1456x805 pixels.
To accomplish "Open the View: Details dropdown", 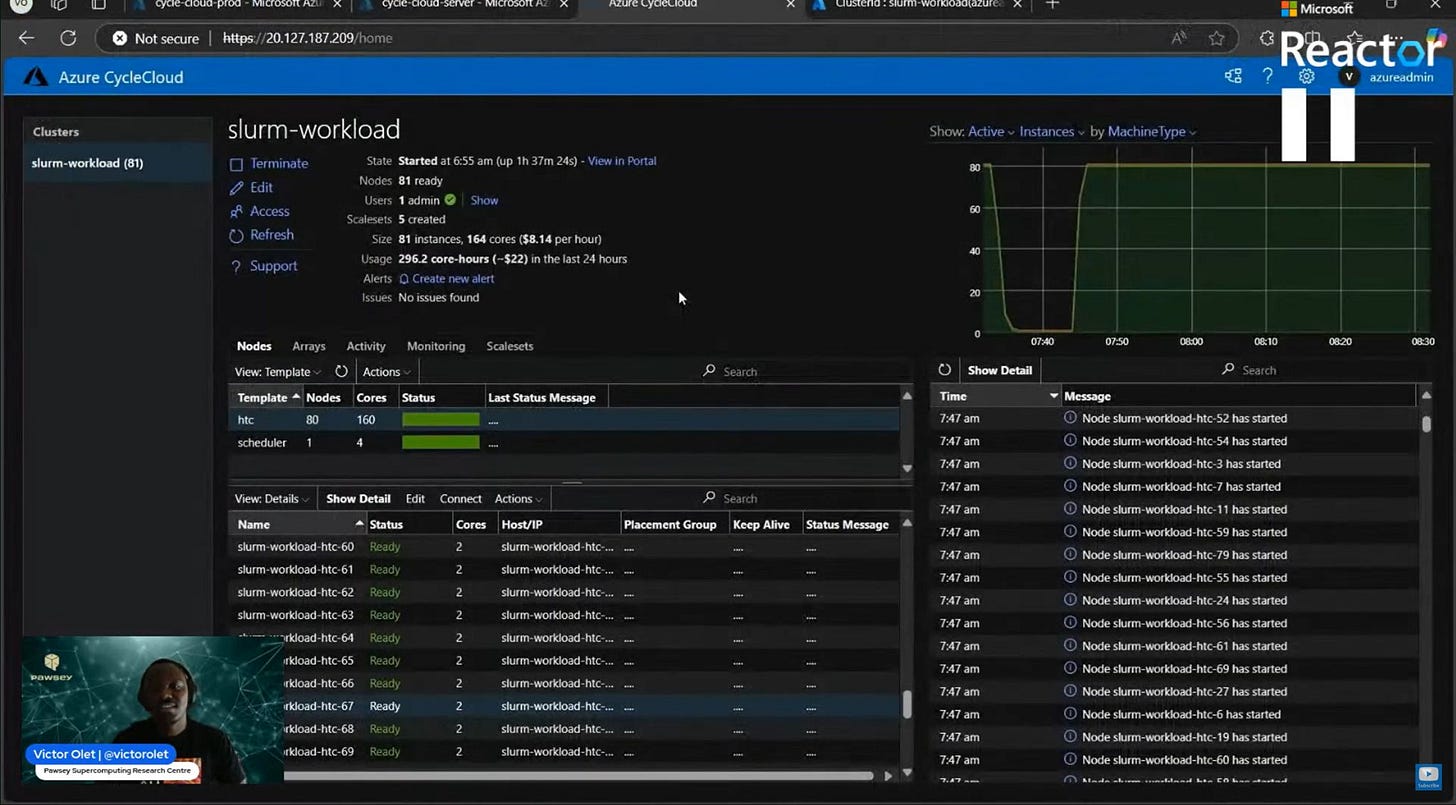I will (272, 499).
